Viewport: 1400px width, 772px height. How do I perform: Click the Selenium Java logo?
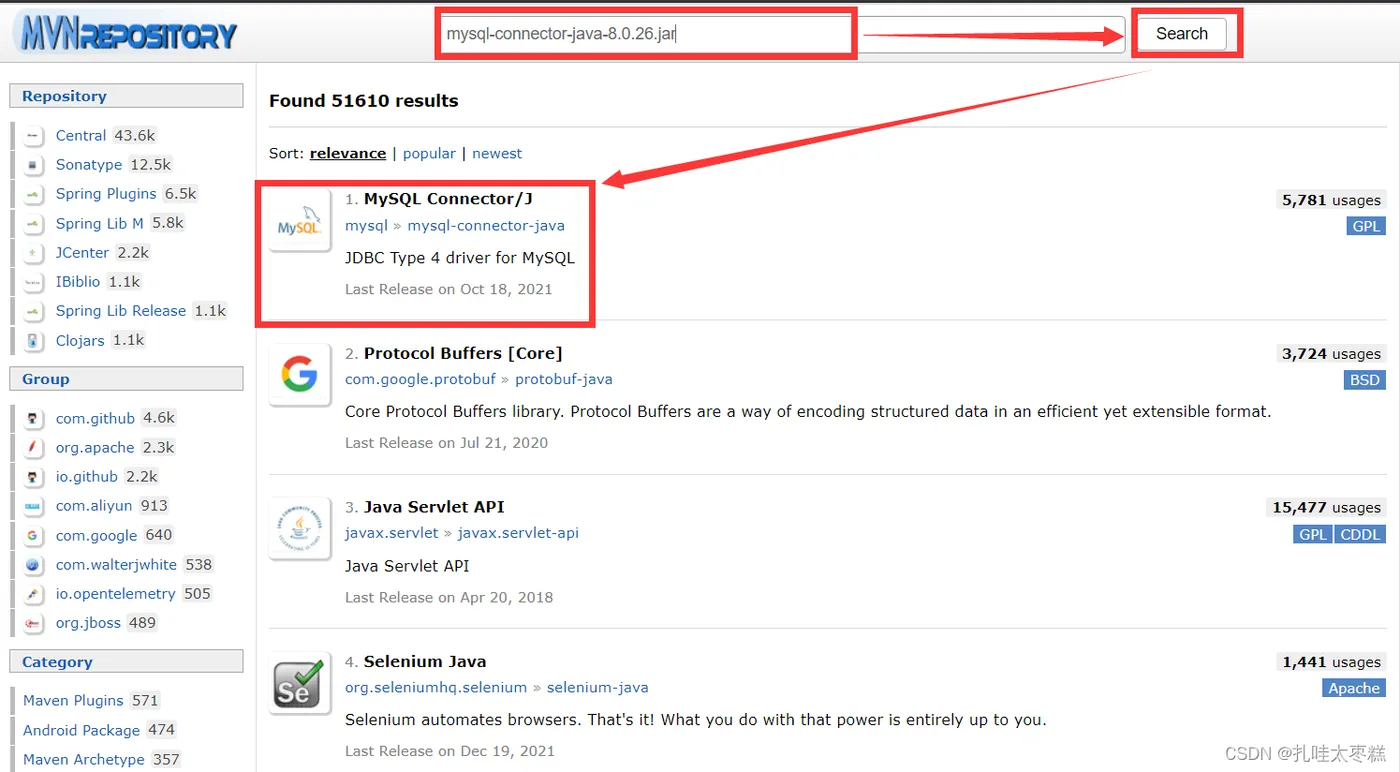(300, 683)
